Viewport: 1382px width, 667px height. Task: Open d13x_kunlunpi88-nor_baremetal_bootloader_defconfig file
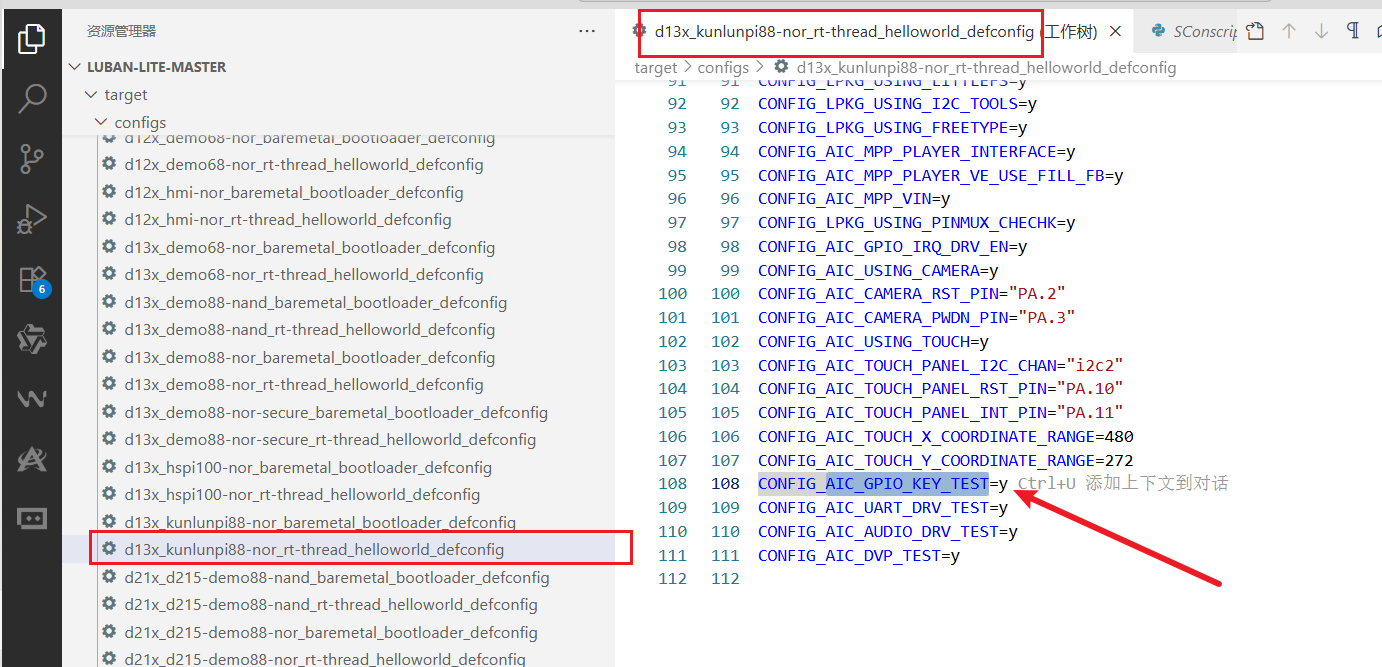pos(320,522)
